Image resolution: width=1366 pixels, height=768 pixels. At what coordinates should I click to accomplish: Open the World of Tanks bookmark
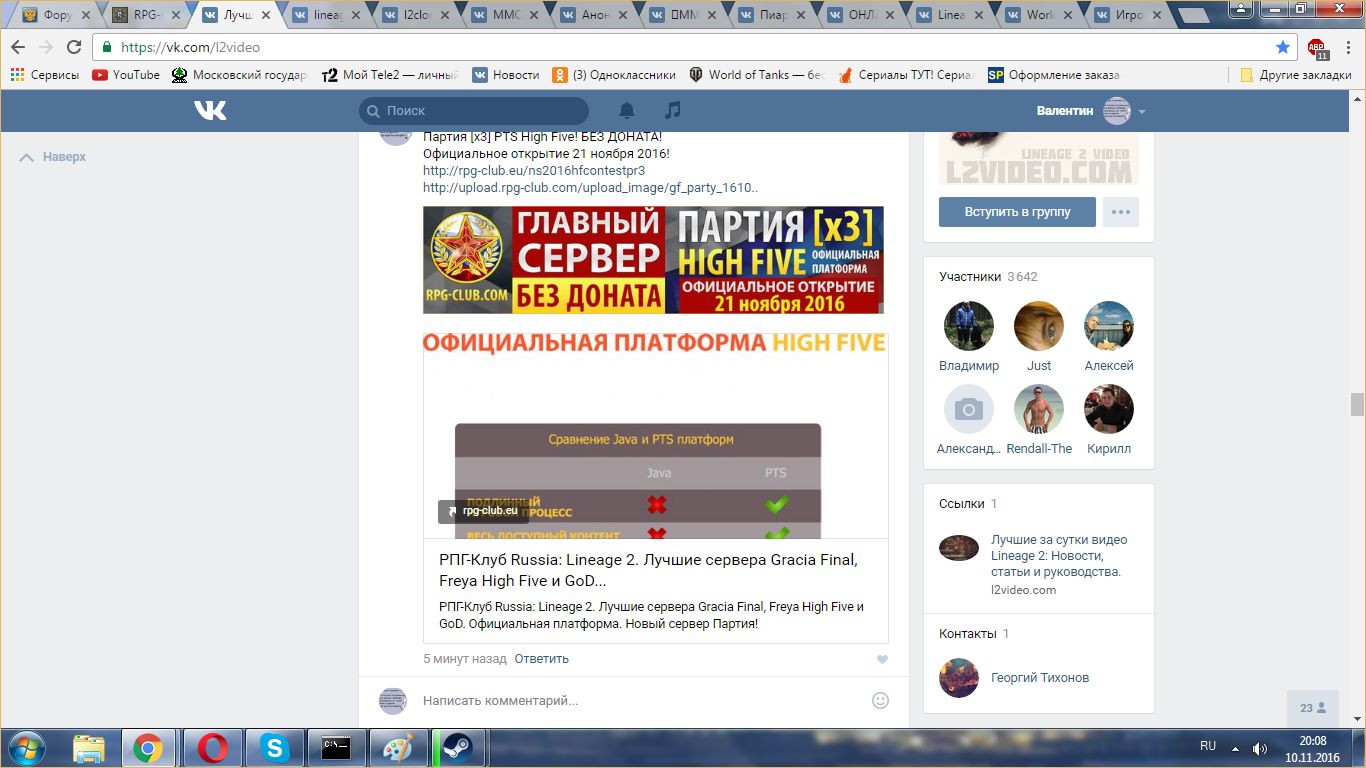point(756,75)
